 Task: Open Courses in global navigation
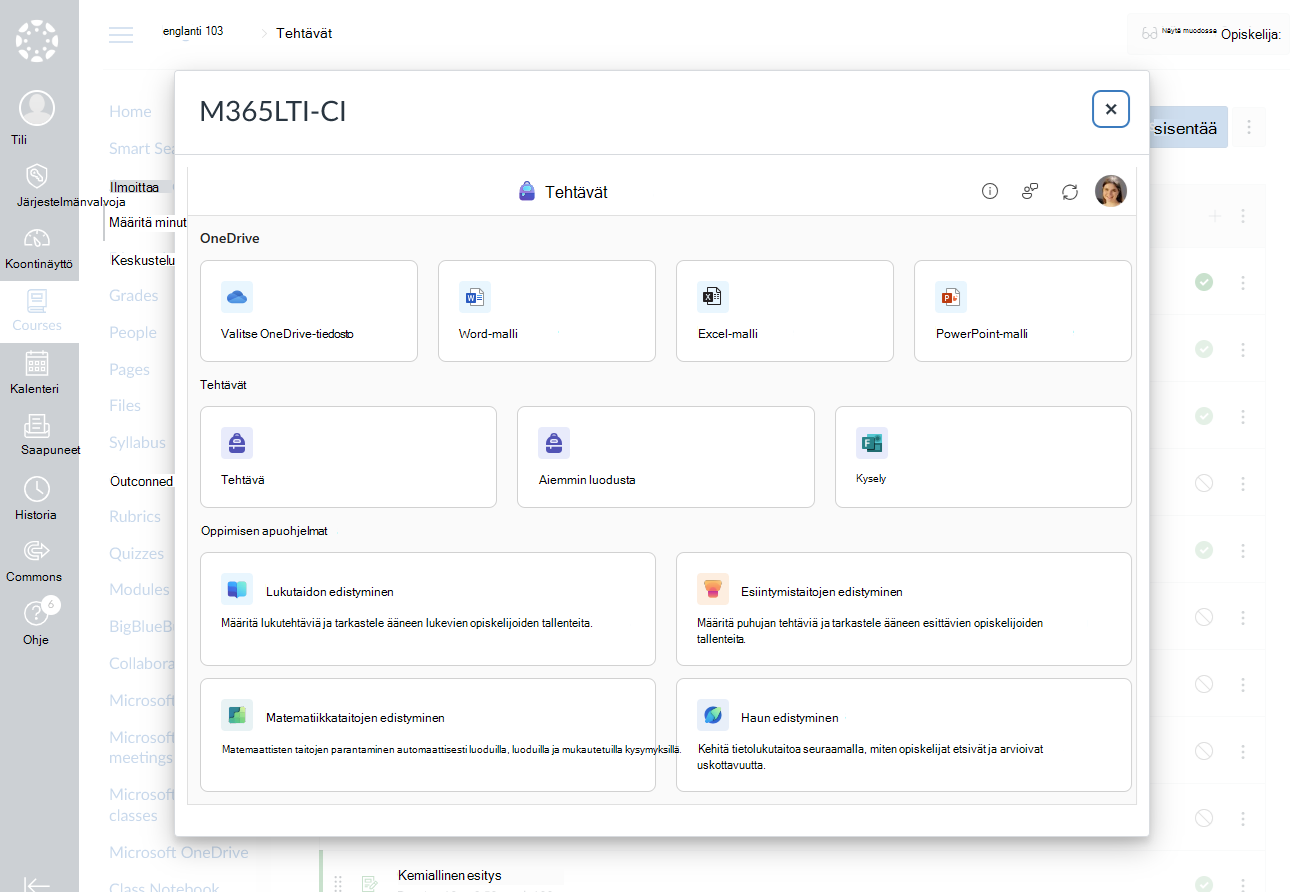[37, 311]
